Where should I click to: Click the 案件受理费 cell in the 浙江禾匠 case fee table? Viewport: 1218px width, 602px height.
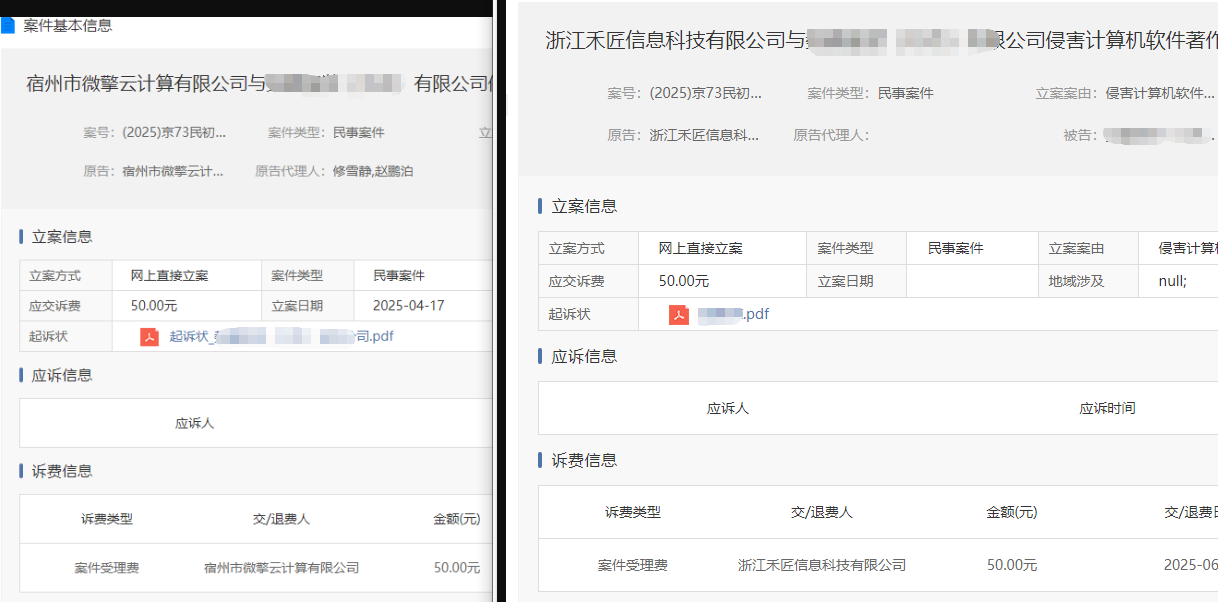point(633,565)
